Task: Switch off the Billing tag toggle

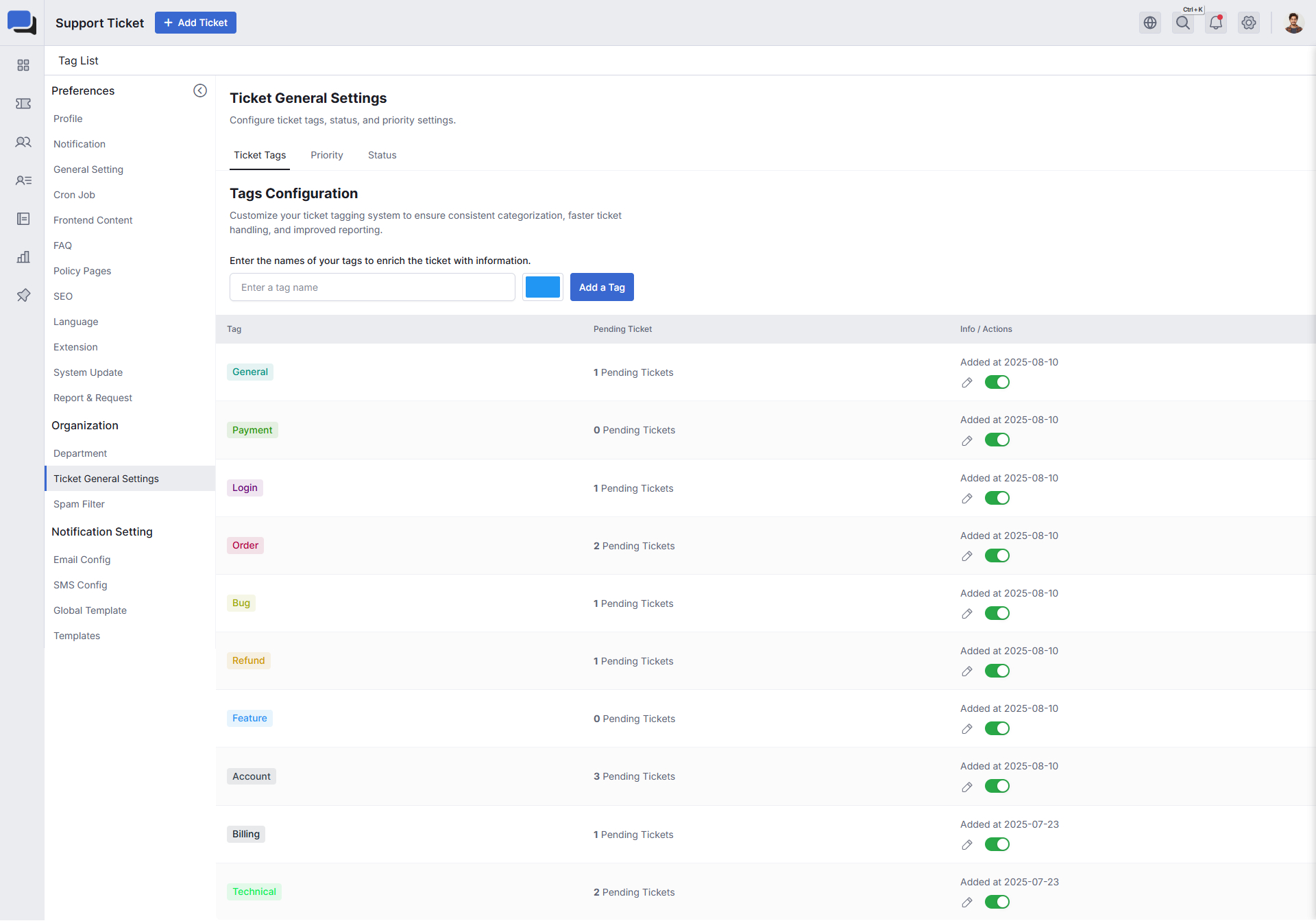Action: pyautogui.click(x=997, y=844)
